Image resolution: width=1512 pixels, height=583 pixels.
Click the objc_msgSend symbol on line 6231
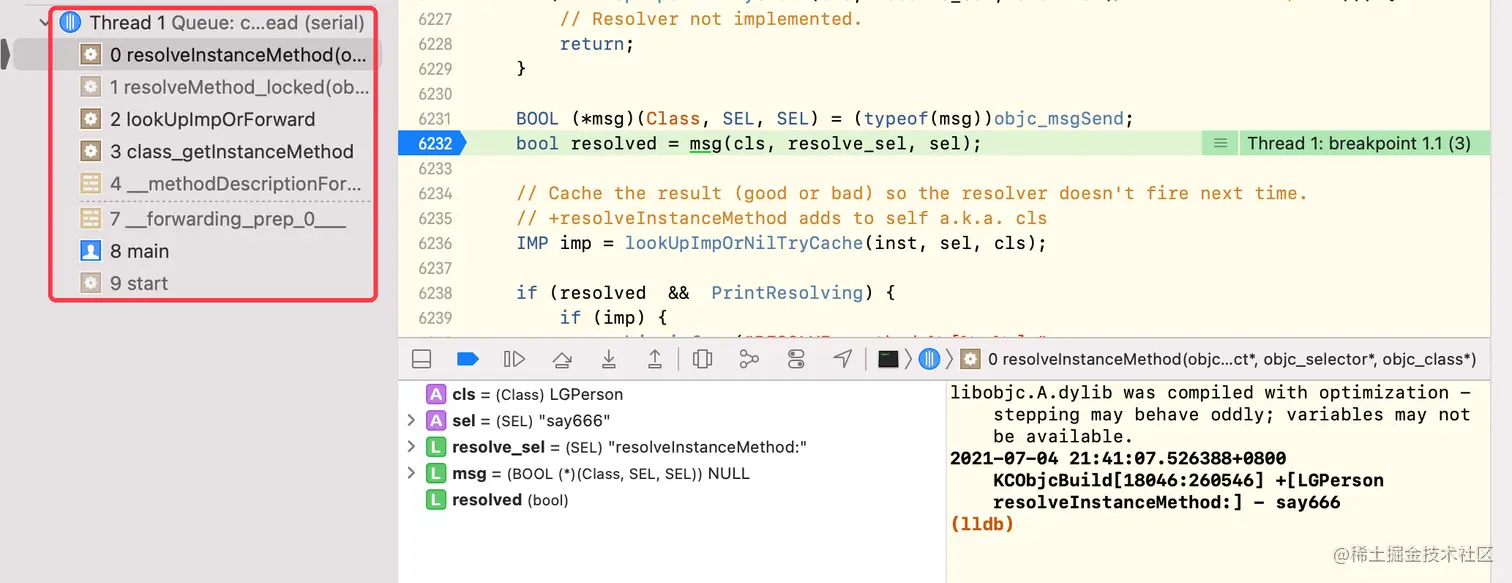pos(1059,118)
